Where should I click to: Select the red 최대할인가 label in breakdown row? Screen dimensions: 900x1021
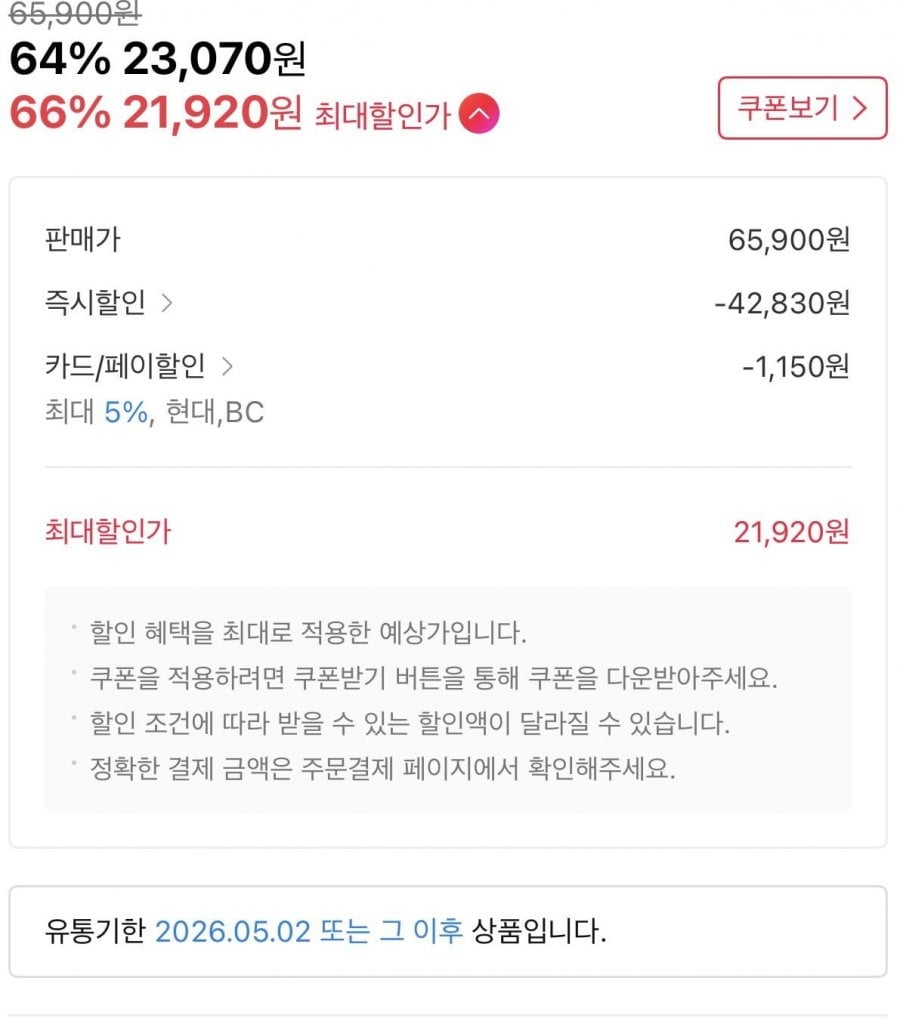(108, 532)
